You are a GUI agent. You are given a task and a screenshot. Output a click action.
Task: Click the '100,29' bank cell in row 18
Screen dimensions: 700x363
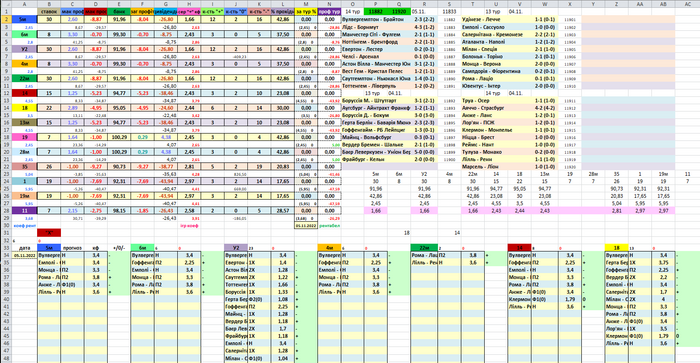tap(119, 137)
